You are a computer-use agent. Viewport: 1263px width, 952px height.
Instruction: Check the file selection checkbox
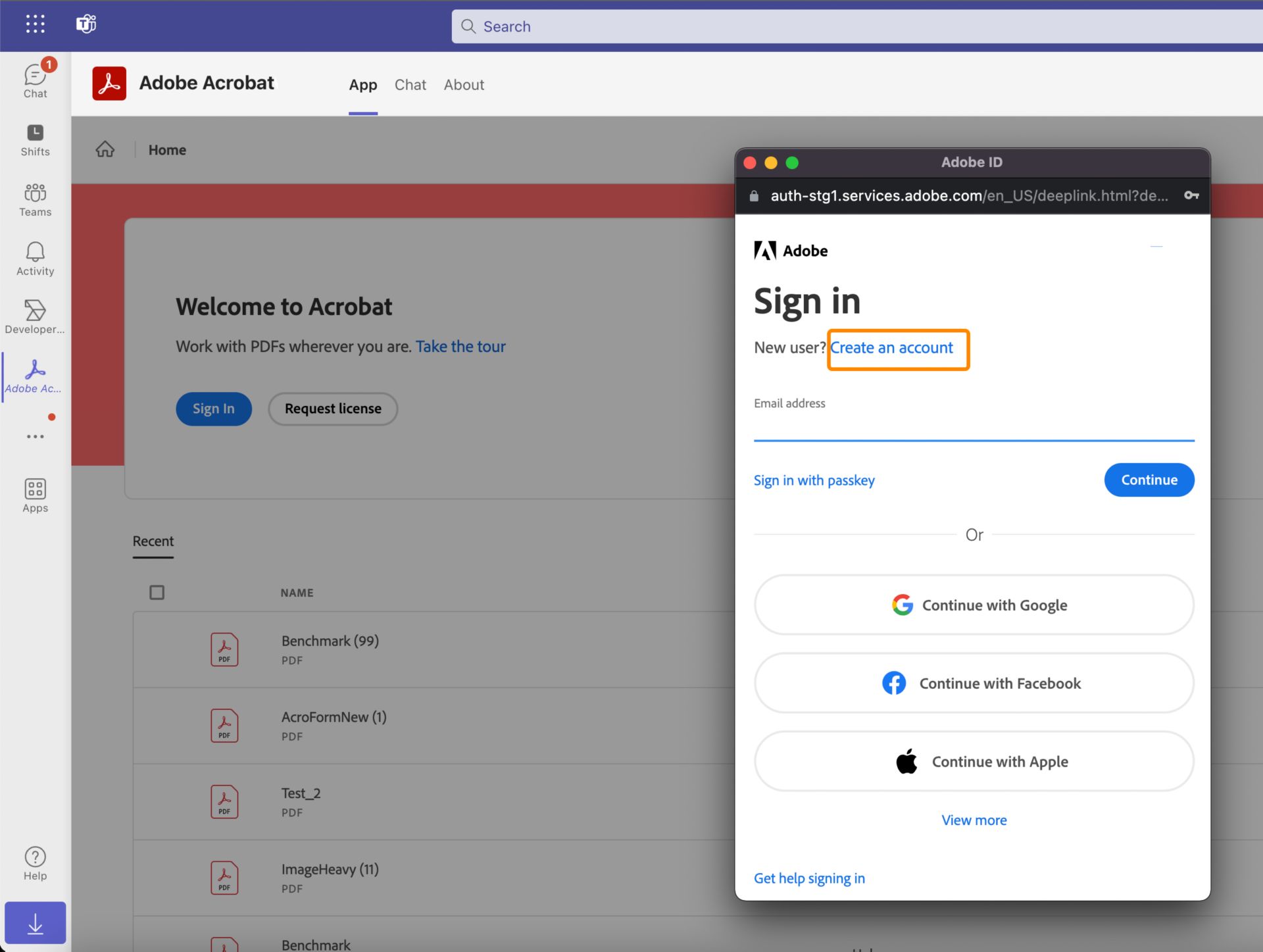156,592
